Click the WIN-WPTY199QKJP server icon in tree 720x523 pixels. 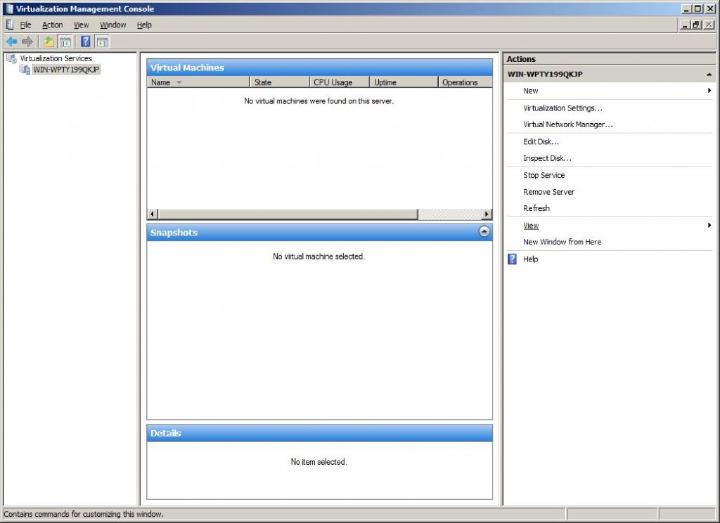pos(25,69)
